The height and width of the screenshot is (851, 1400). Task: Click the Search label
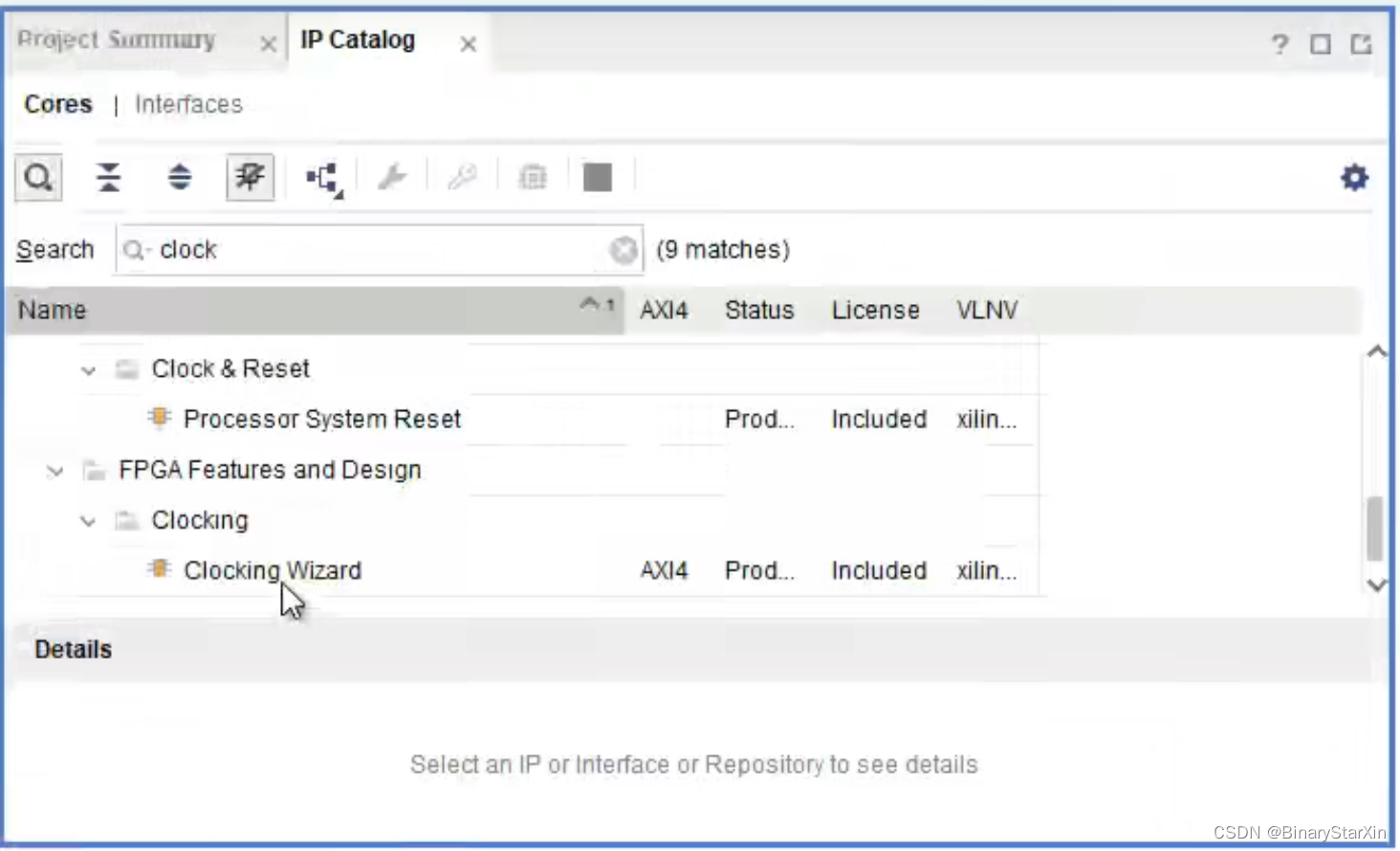click(x=55, y=251)
